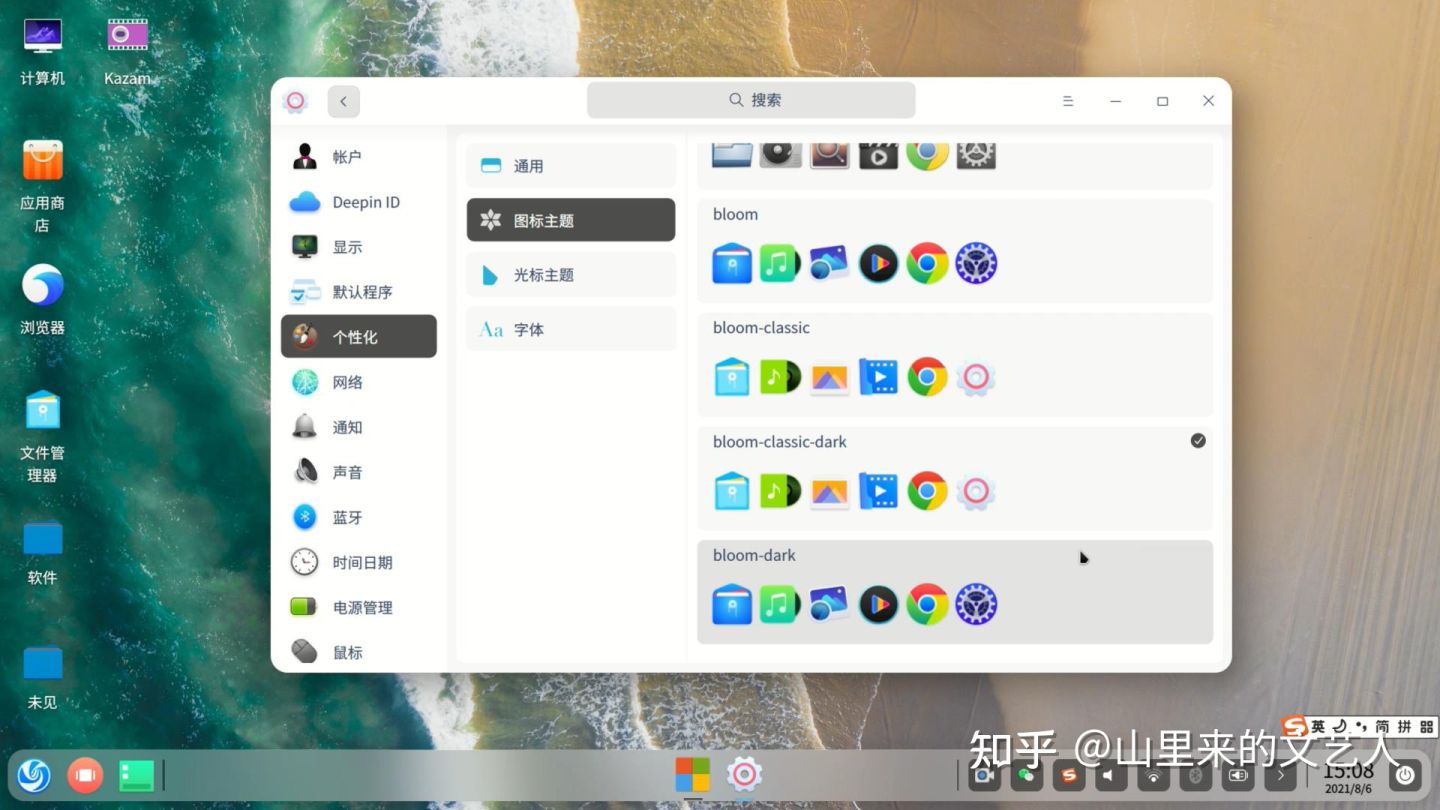Toggle the moon half-width mode in Sogou bar
The image size is (1440, 810).
coord(1340,727)
